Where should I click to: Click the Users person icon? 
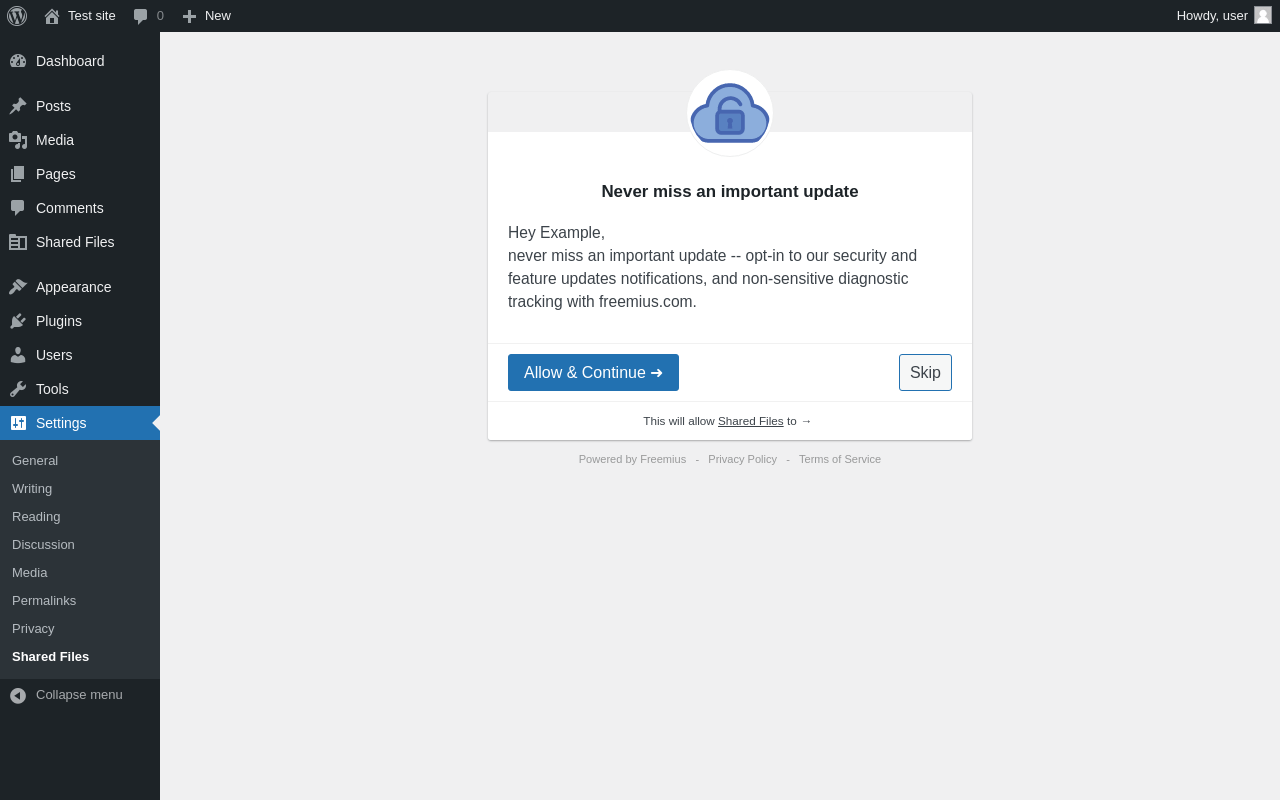tap(18, 355)
